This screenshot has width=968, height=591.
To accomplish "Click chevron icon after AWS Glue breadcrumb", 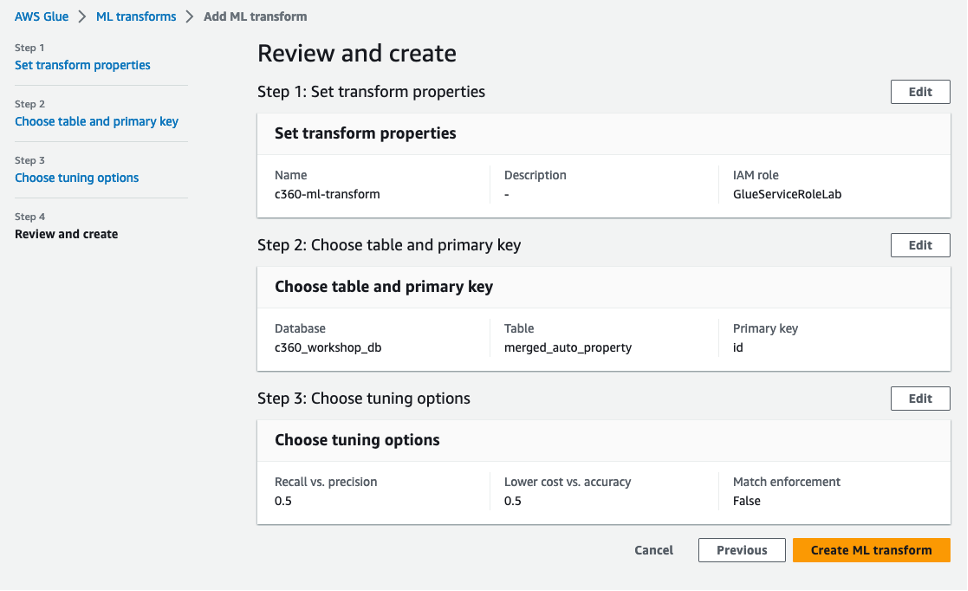I will pos(83,17).
